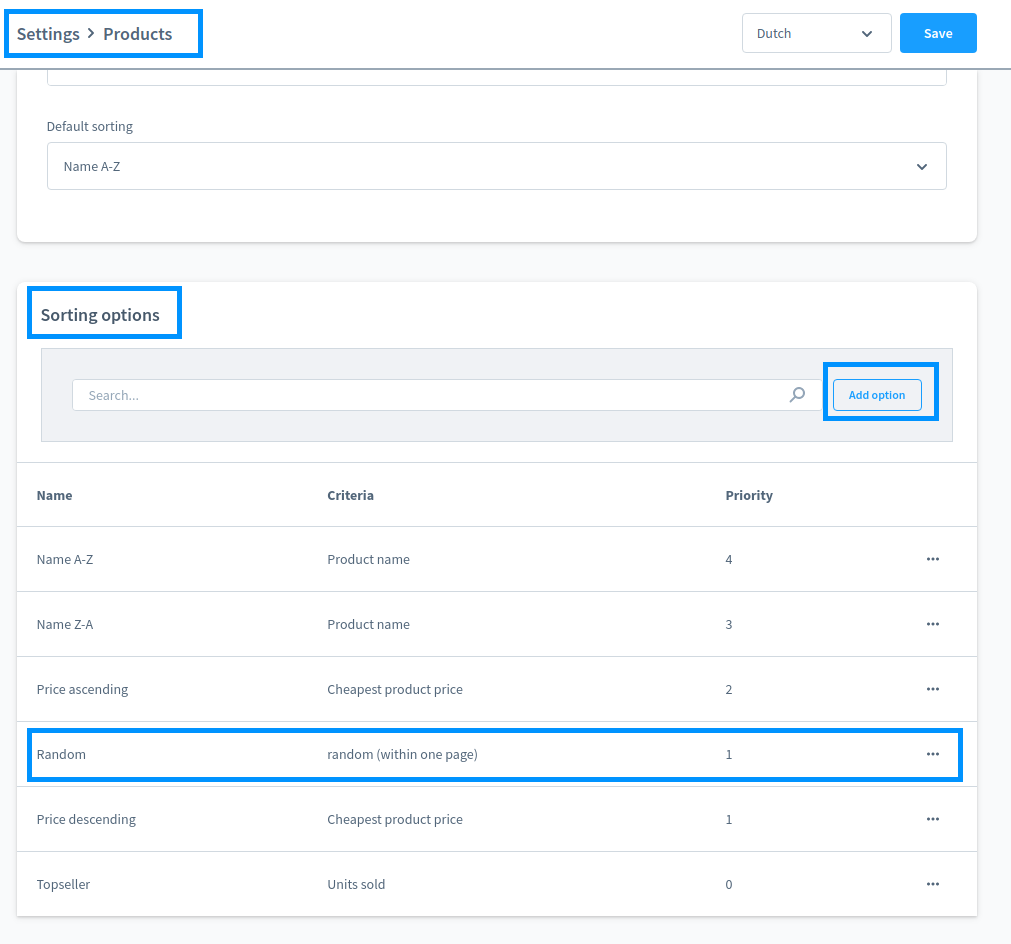Select the Topseller sorting option name
1011x944 pixels.
(63, 884)
